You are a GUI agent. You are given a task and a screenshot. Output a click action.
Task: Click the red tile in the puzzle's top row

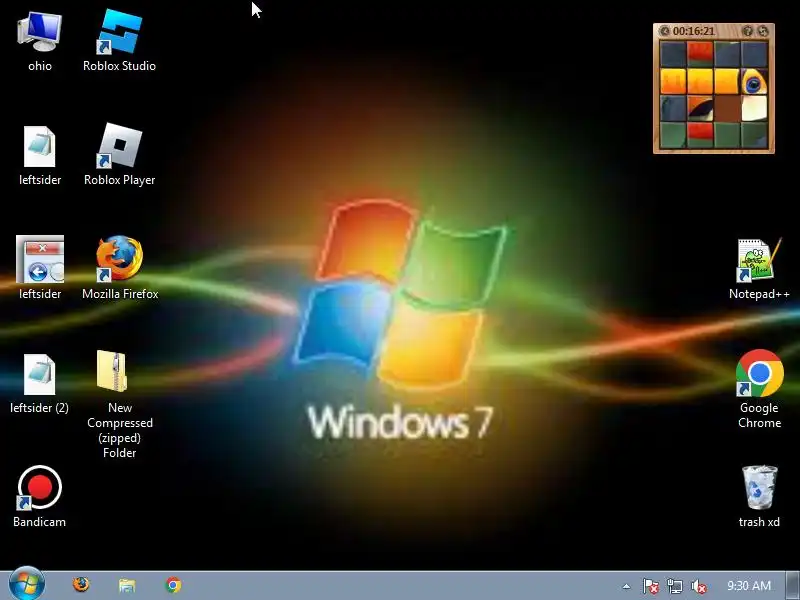tap(700, 55)
